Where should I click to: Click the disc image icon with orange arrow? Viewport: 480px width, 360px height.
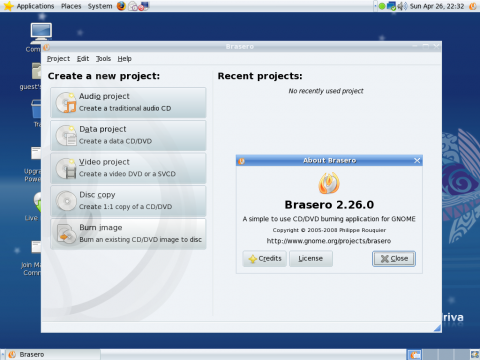[x=66, y=234]
